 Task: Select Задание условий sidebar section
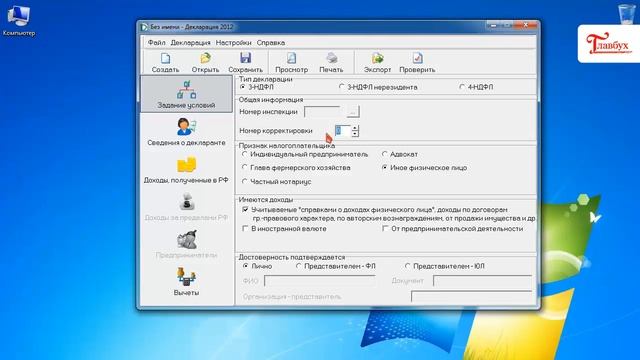coord(187,94)
